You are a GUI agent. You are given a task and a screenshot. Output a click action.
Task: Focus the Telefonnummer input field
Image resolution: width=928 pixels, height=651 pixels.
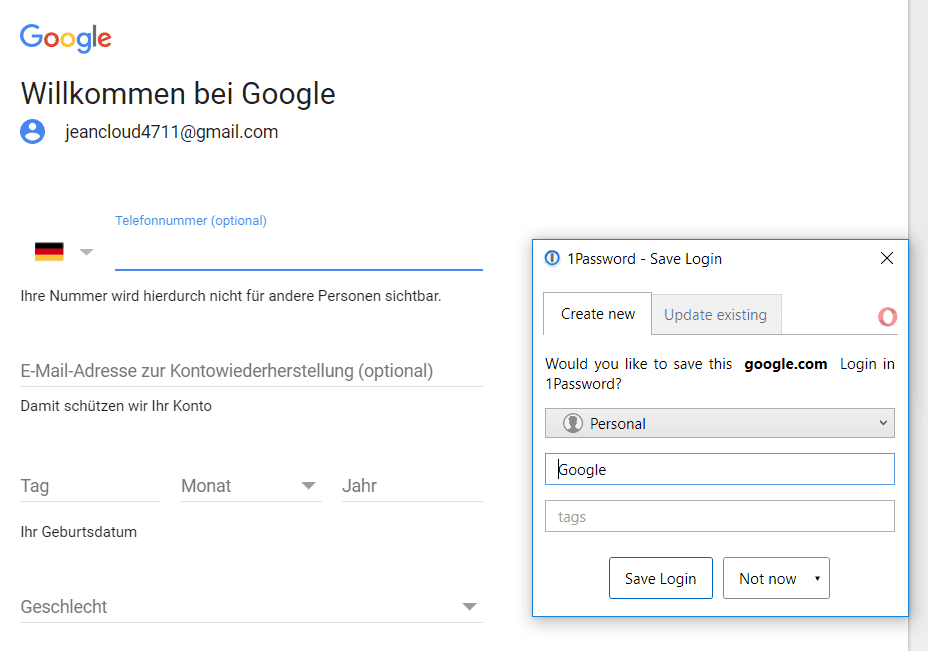pyautogui.click(x=299, y=253)
